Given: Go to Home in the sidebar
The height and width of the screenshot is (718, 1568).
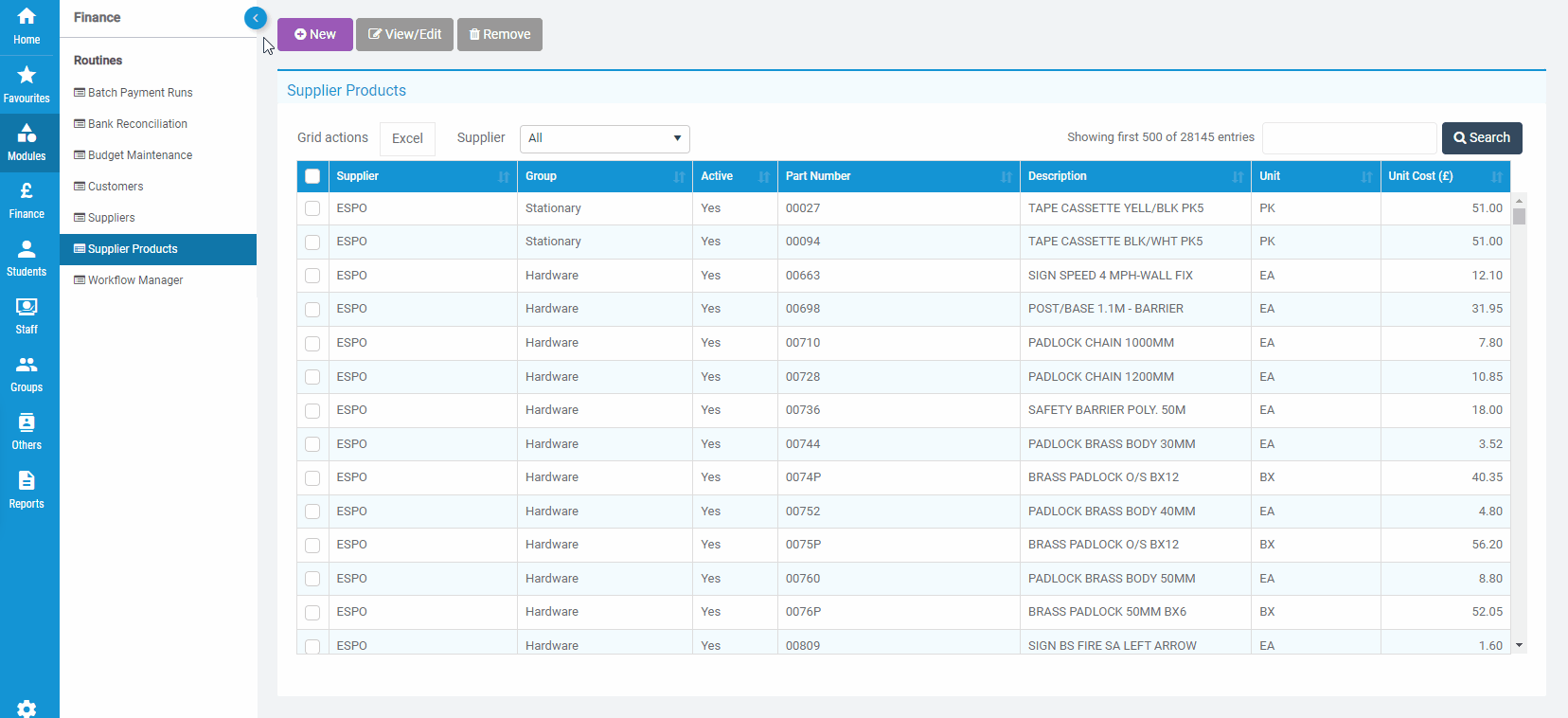Looking at the screenshot, I should (27, 27).
